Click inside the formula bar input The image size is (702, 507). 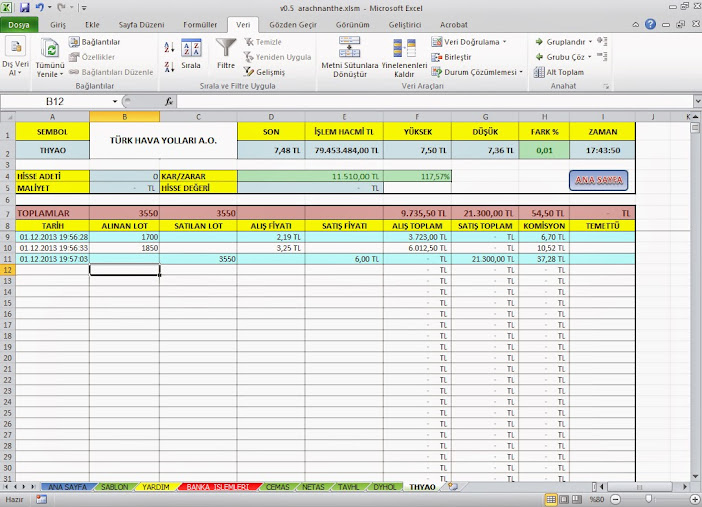(434, 102)
